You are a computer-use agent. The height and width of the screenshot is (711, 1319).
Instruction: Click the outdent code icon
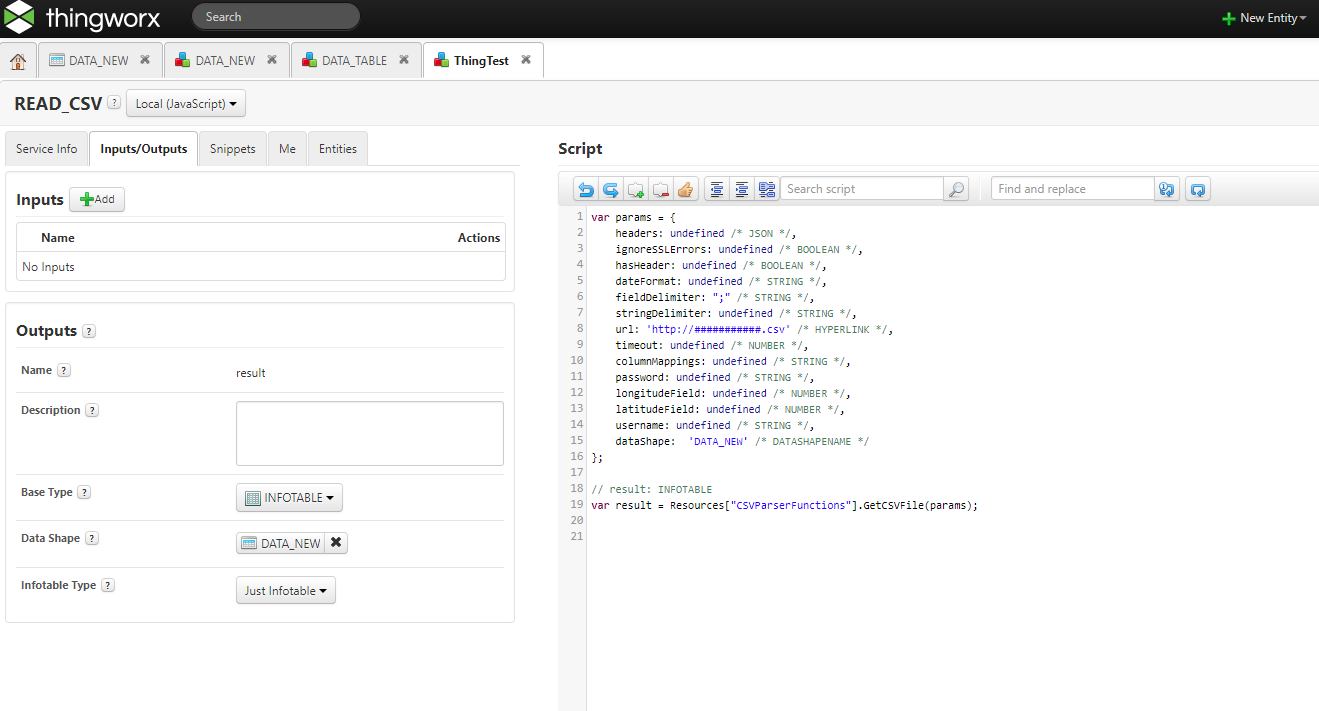point(716,189)
